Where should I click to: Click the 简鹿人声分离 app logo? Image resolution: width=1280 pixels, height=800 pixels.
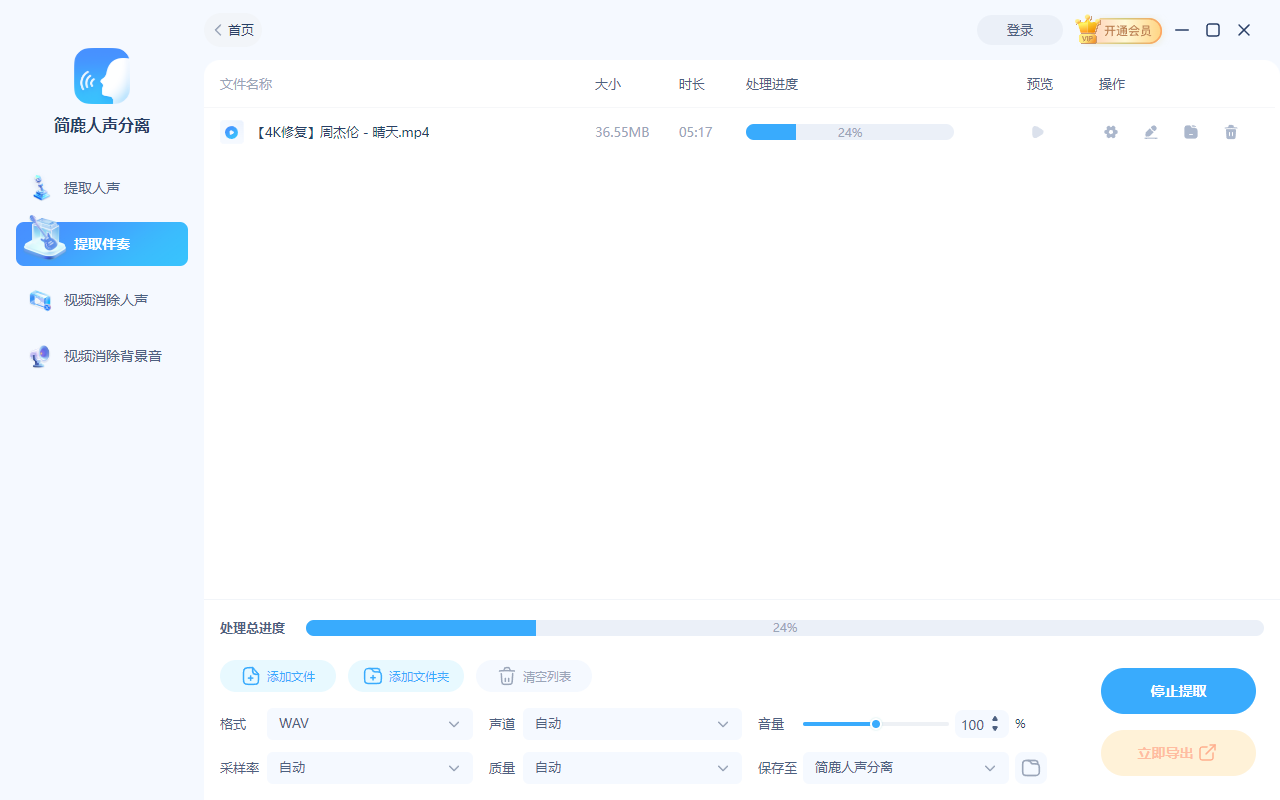(x=101, y=76)
